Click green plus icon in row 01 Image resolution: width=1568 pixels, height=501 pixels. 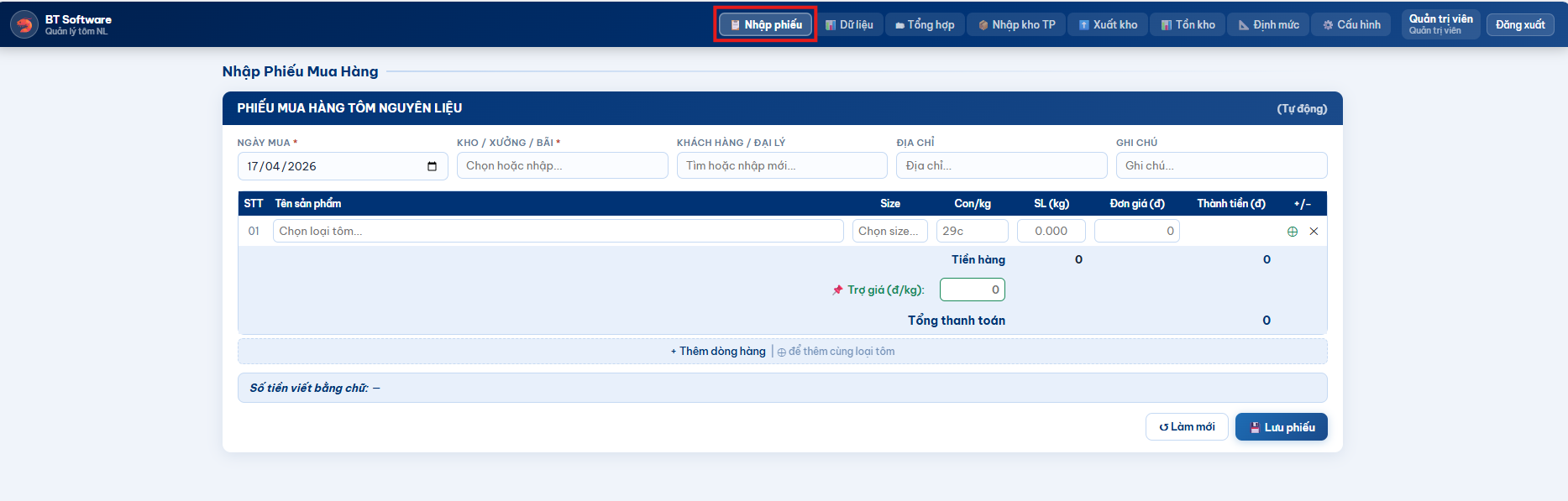tap(1293, 232)
